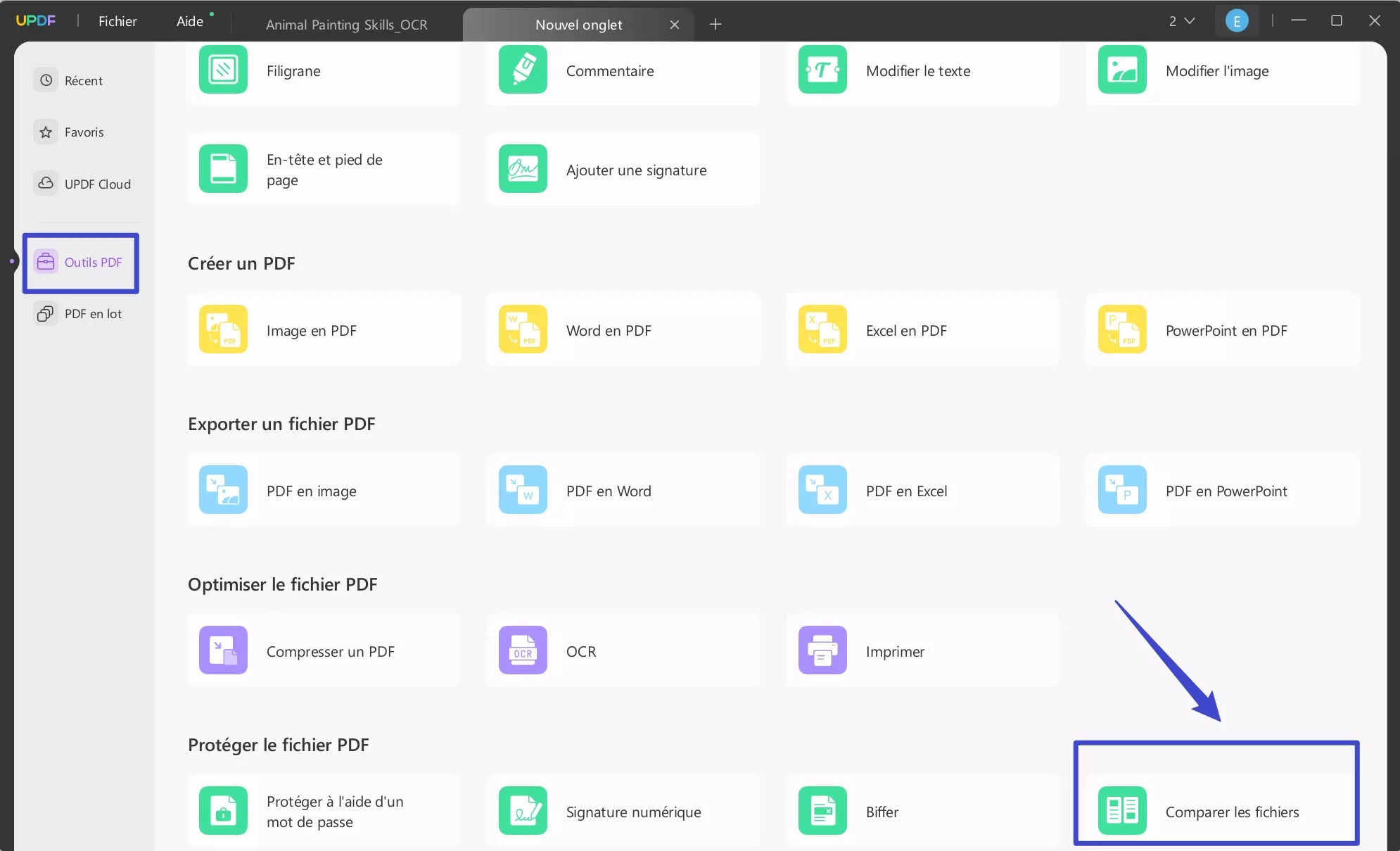Open the Filigrane watermark tool icon
The image size is (1400, 851).
[x=223, y=70]
